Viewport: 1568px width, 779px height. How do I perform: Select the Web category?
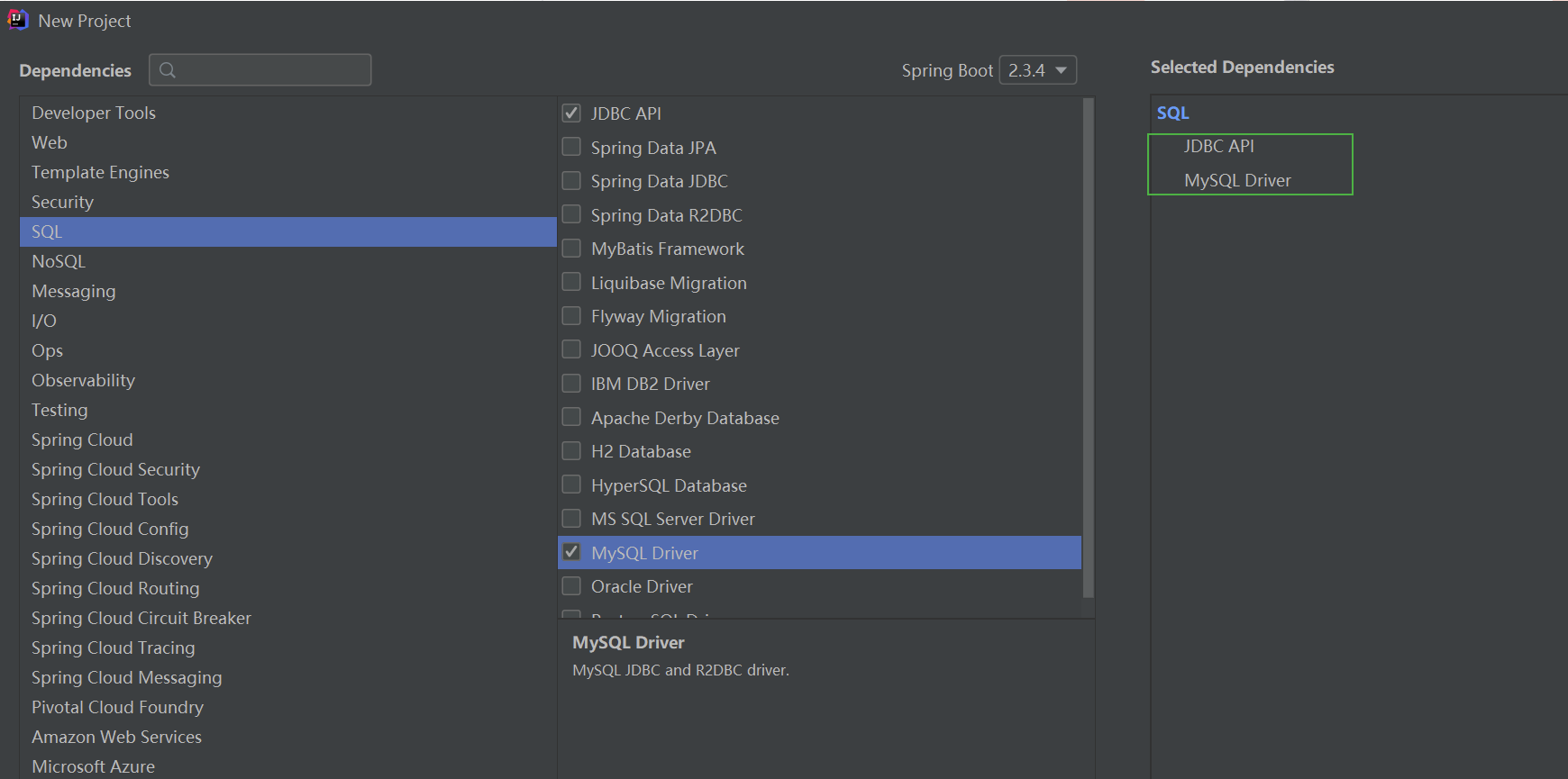point(288,142)
